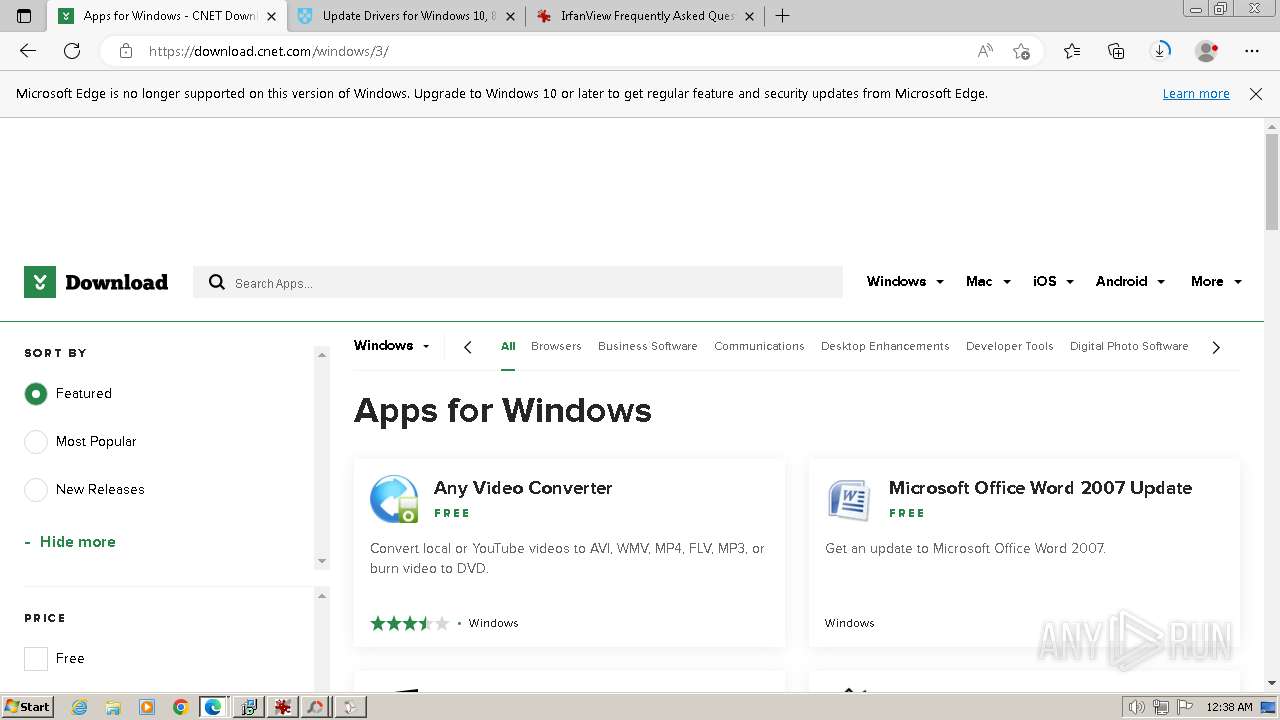Click the CNET Download logo
The height and width of the screenshot is (720, 1280).
[x=96, y=282]
